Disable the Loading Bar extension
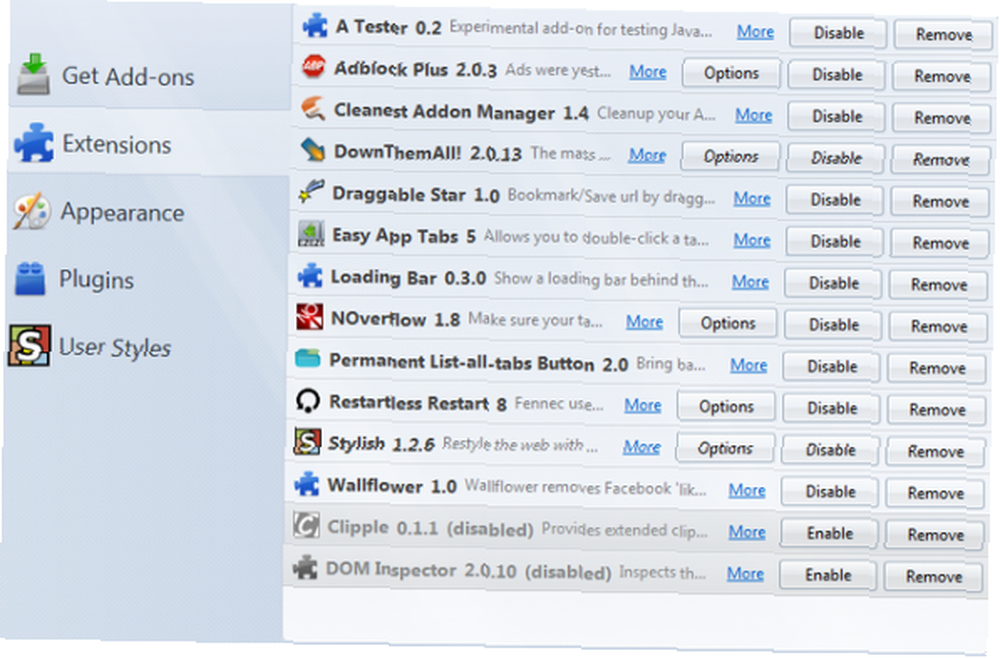Image resolution: width=1000 pixels, height=658 pixels. coord(834,283)
